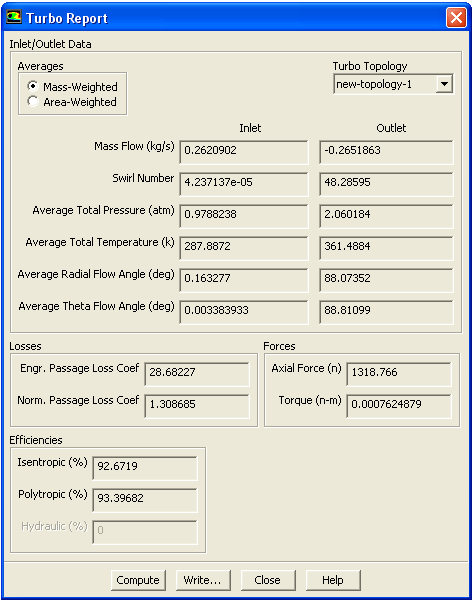Click the Compute button
473x601 pixels.
tap(138, 580)
